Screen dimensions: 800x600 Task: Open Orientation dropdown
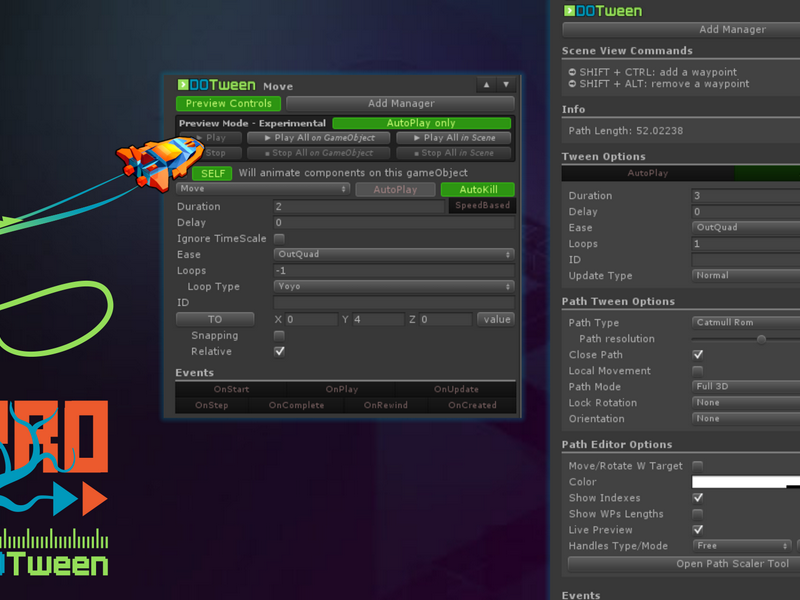click(745, 418)
